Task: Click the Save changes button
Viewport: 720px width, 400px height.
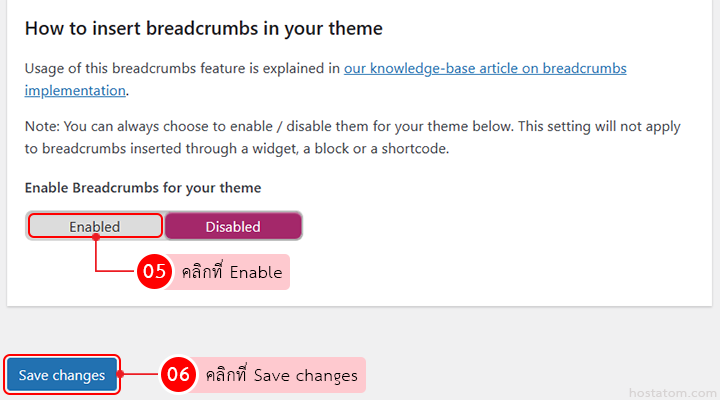Action: pos(62,375)
